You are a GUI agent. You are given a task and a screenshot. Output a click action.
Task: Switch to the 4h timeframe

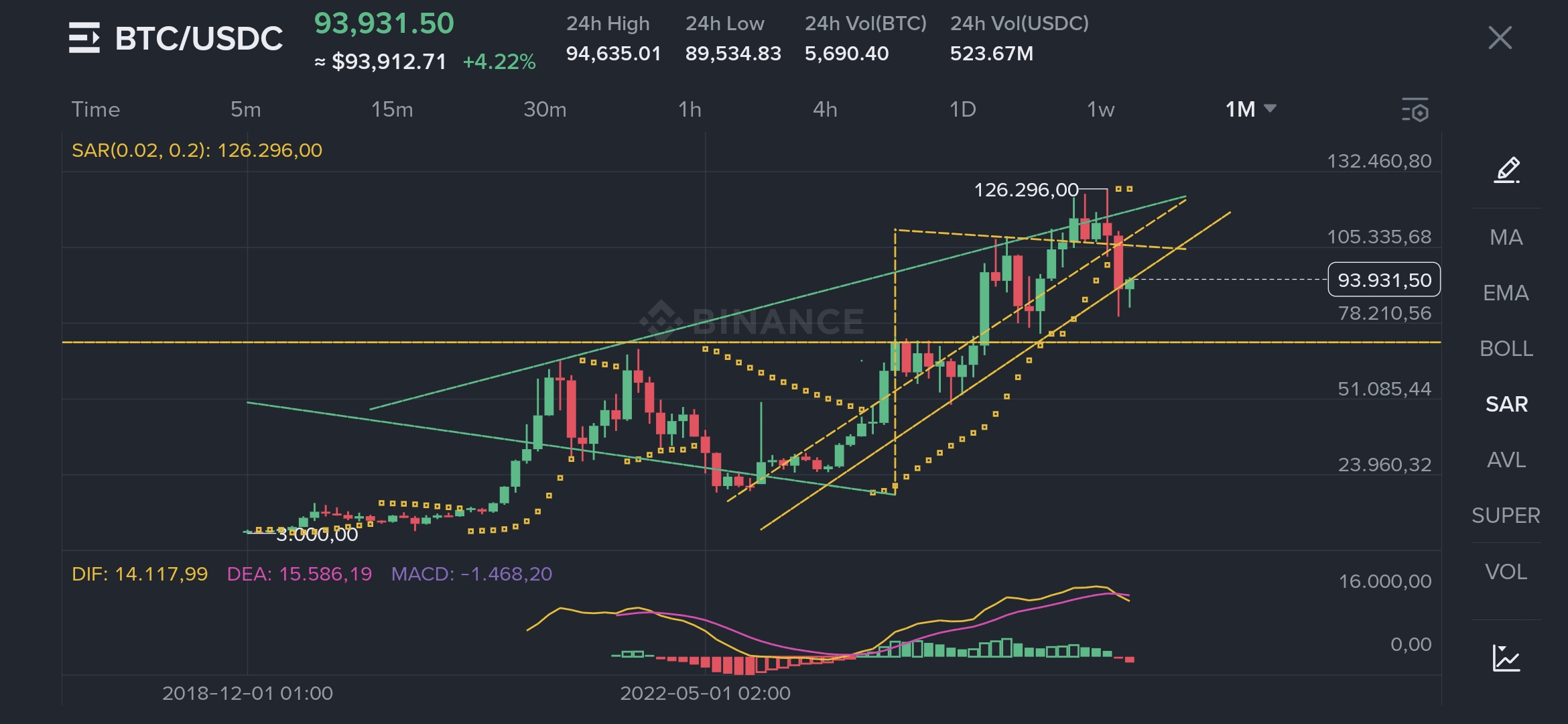825,109
